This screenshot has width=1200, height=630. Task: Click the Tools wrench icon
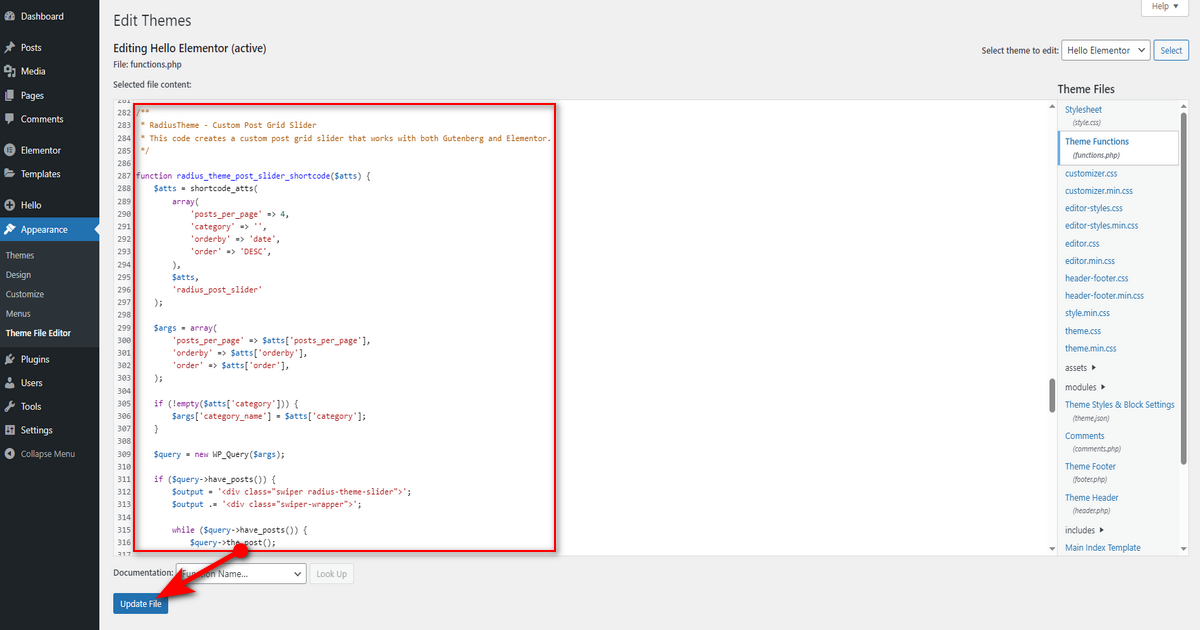pyautogui.click(x=10, y=407)
